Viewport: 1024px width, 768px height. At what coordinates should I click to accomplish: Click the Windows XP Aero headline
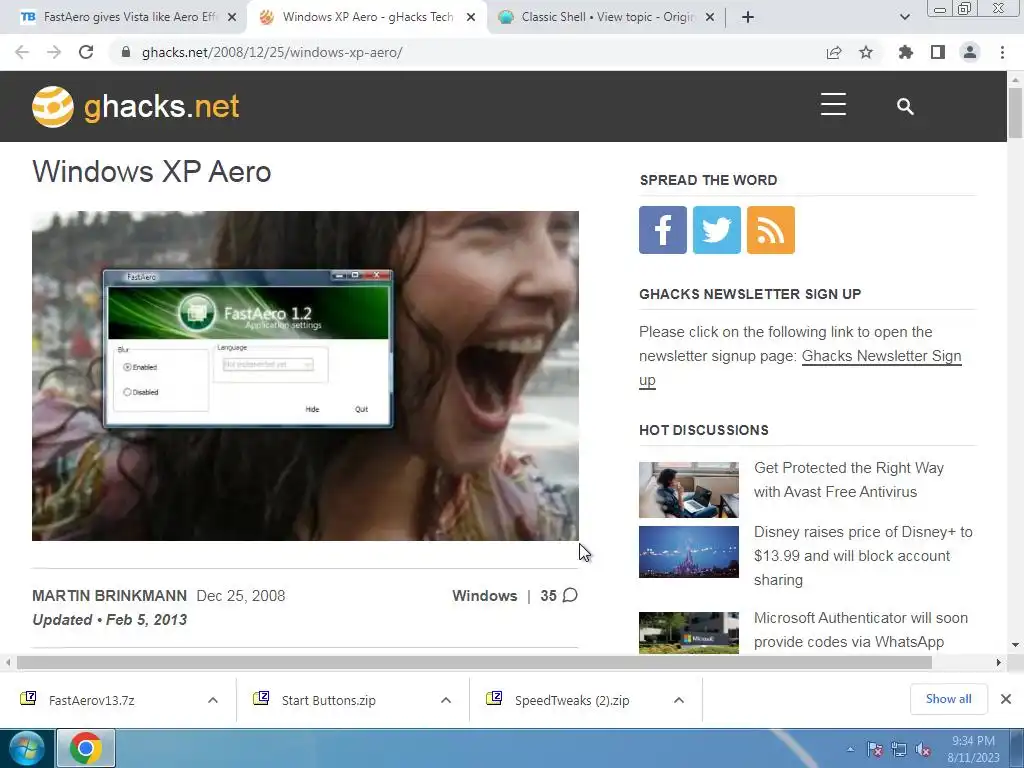click(x=152, y=172)
